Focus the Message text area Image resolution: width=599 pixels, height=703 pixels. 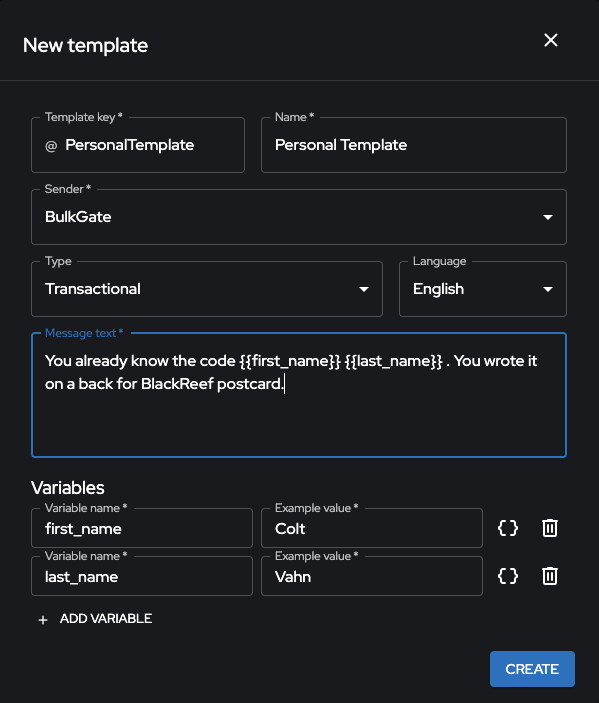299,395
